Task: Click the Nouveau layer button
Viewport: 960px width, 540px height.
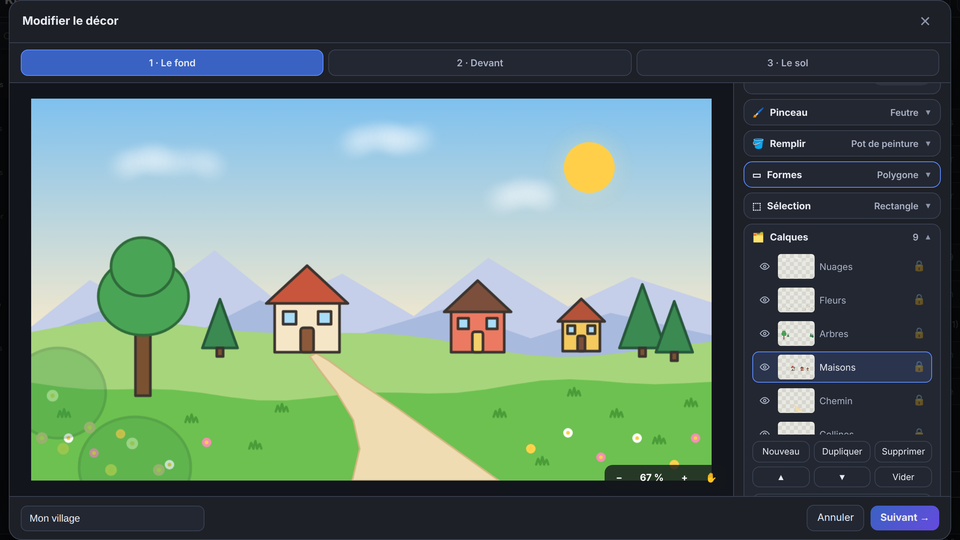Action: tap(781, 452)
